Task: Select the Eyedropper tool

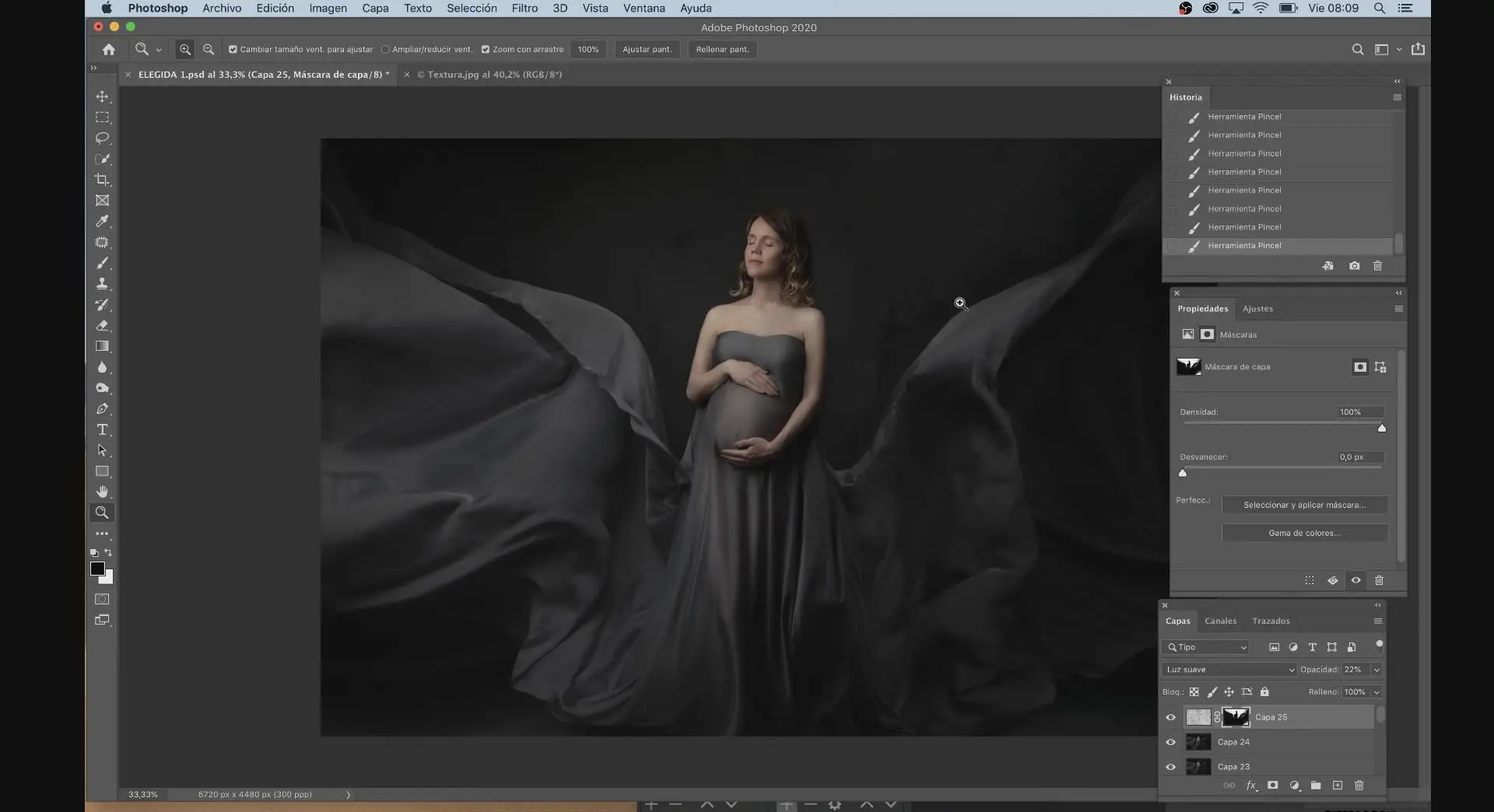Action: click(102, 222)
